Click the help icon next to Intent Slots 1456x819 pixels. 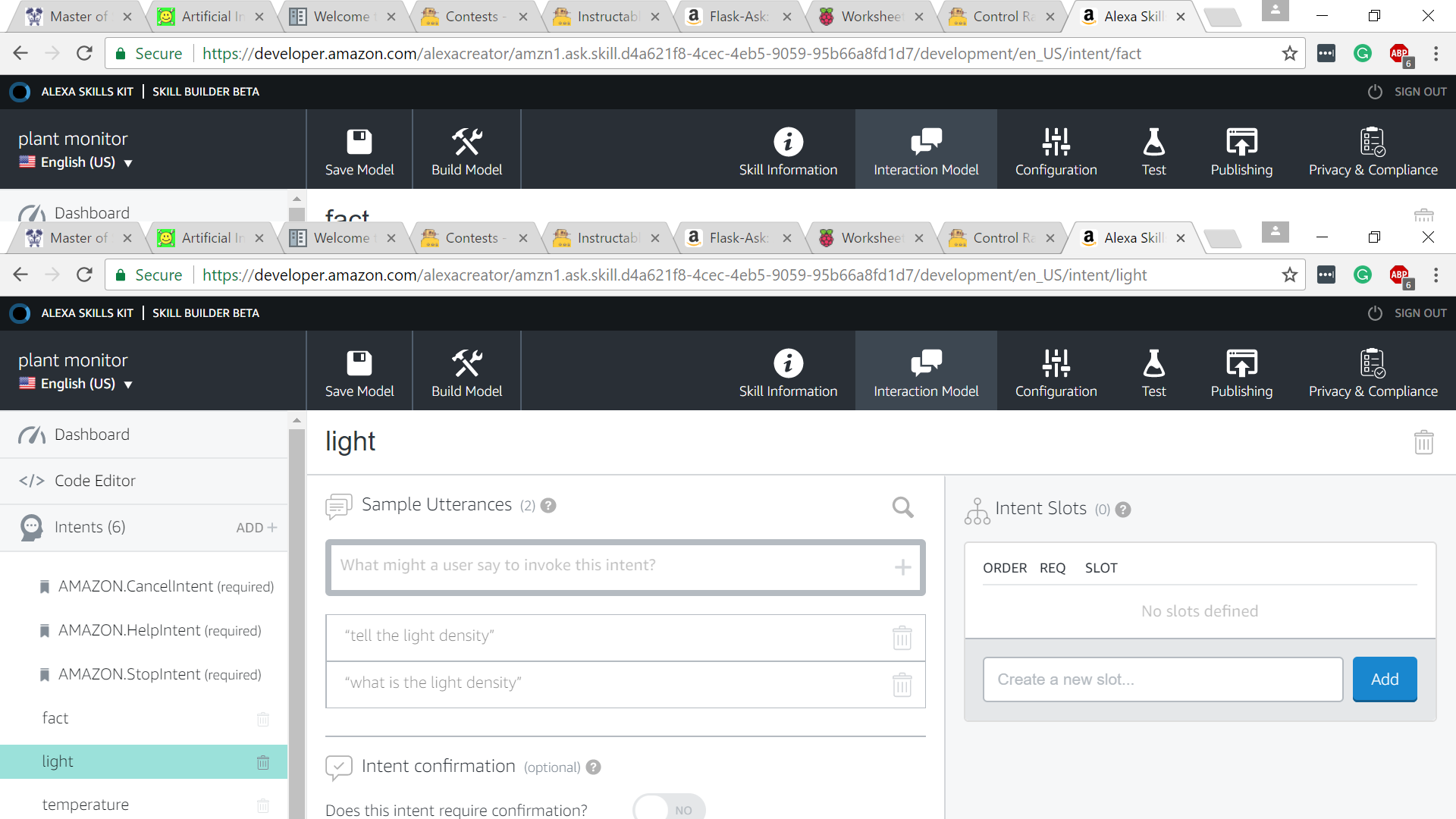(x=1123, y=510)
